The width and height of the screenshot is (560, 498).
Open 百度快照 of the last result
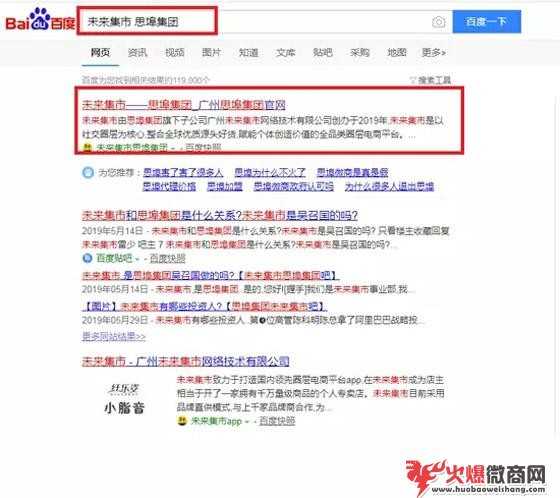[277, 421]
